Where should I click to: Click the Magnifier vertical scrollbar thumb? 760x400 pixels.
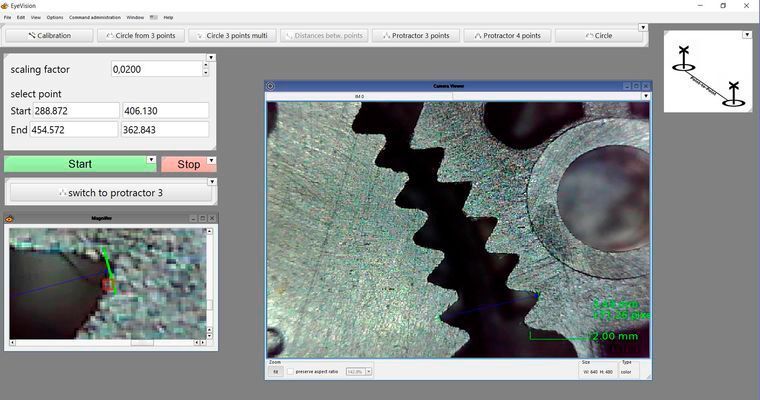pos(209,305)
